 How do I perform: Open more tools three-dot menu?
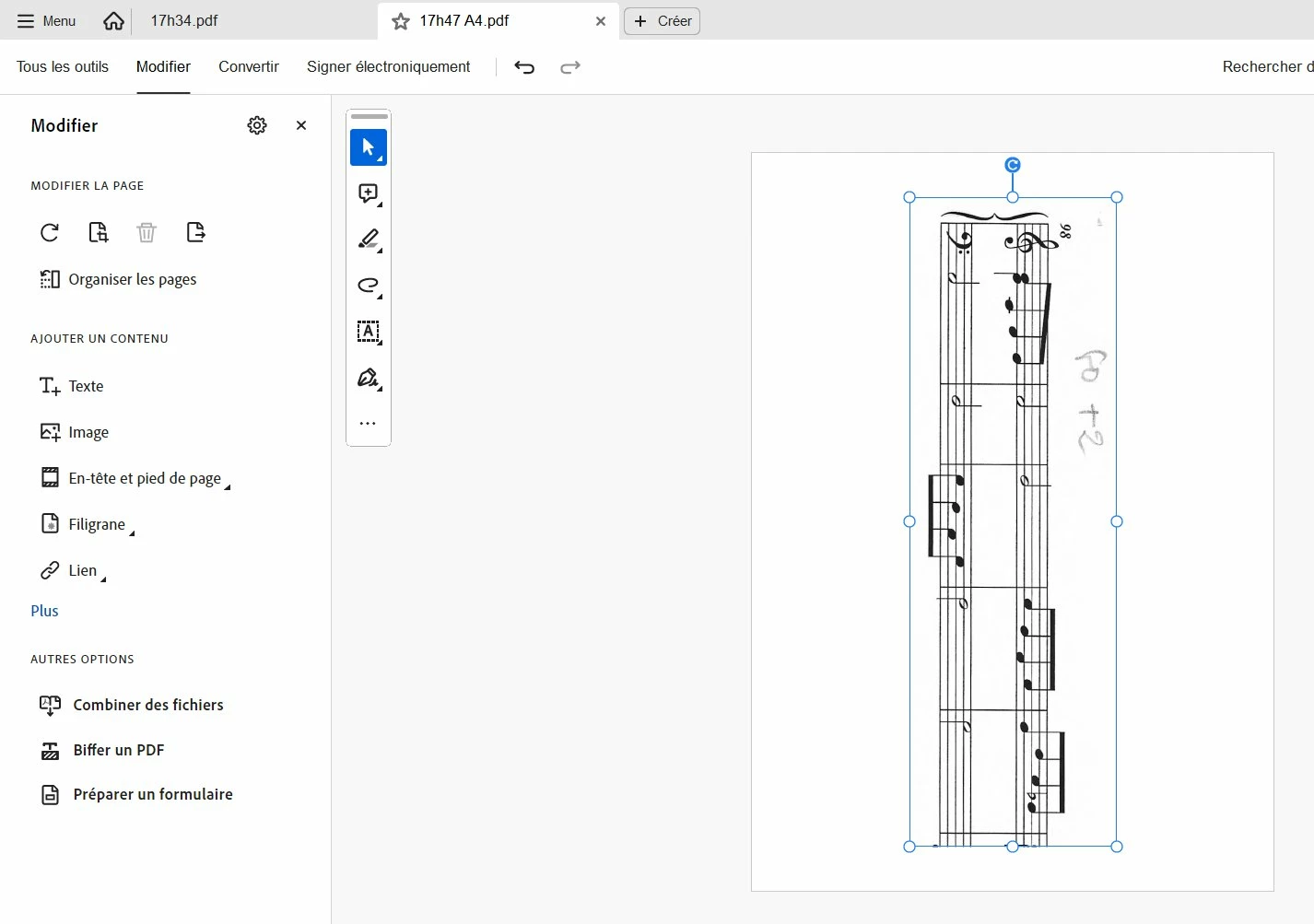369,424
